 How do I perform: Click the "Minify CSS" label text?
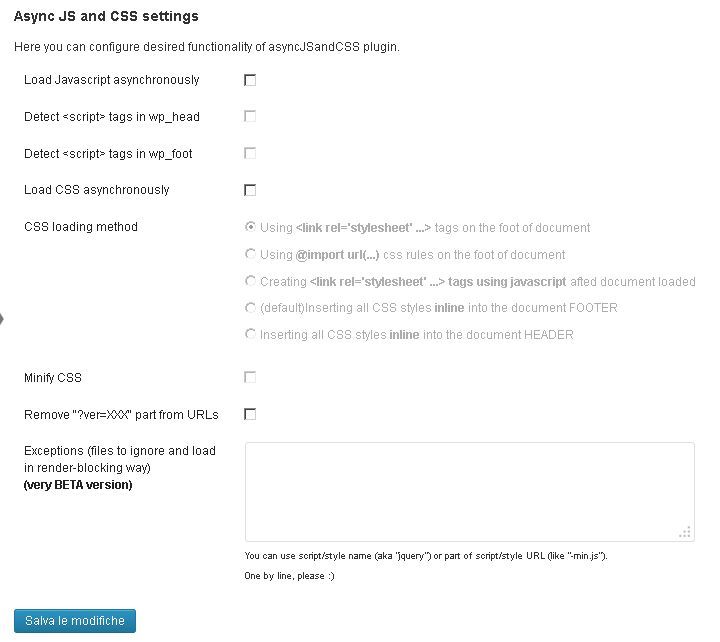[x=53, y=378]
